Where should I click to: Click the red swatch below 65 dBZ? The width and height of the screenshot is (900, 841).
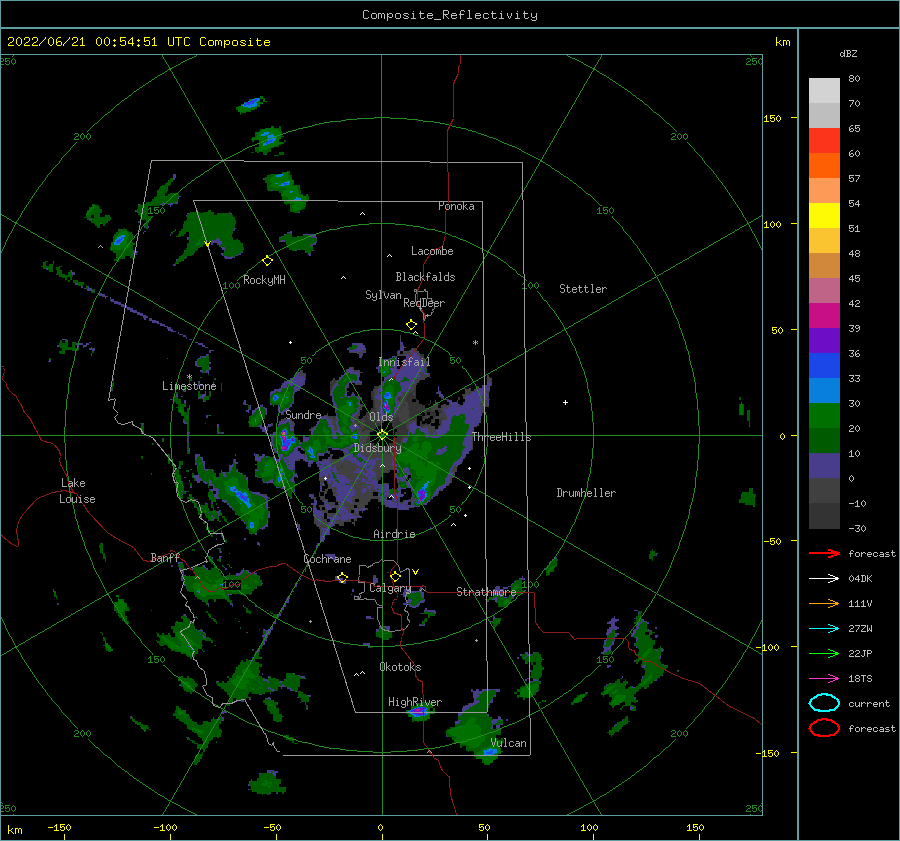coord(824,141)
